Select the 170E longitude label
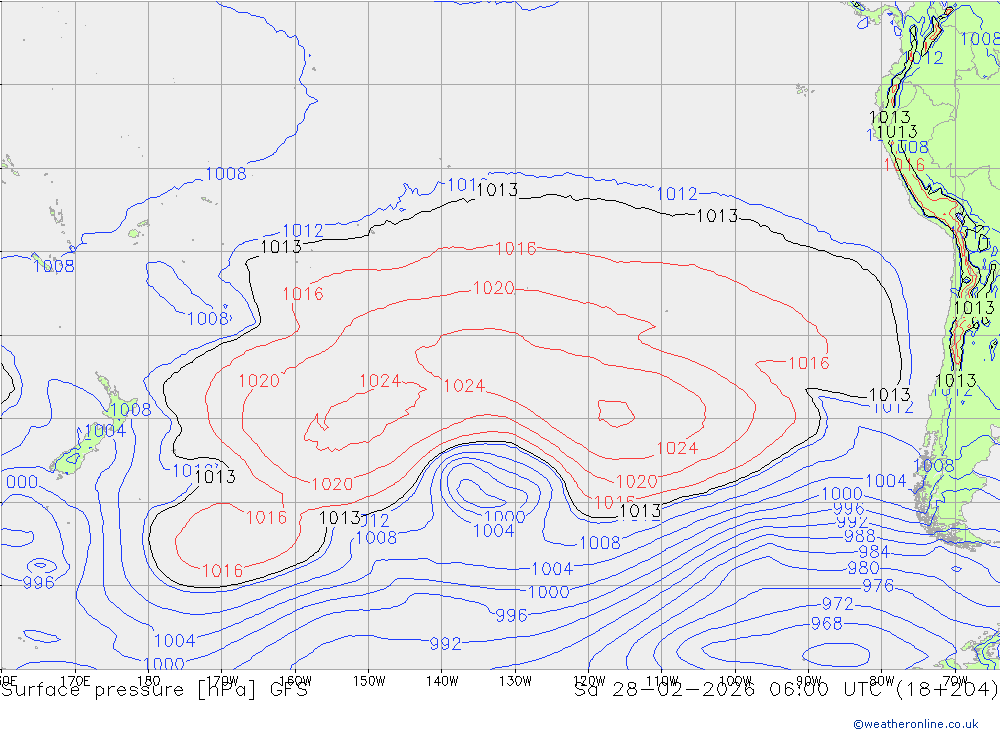 click(75, 681)
